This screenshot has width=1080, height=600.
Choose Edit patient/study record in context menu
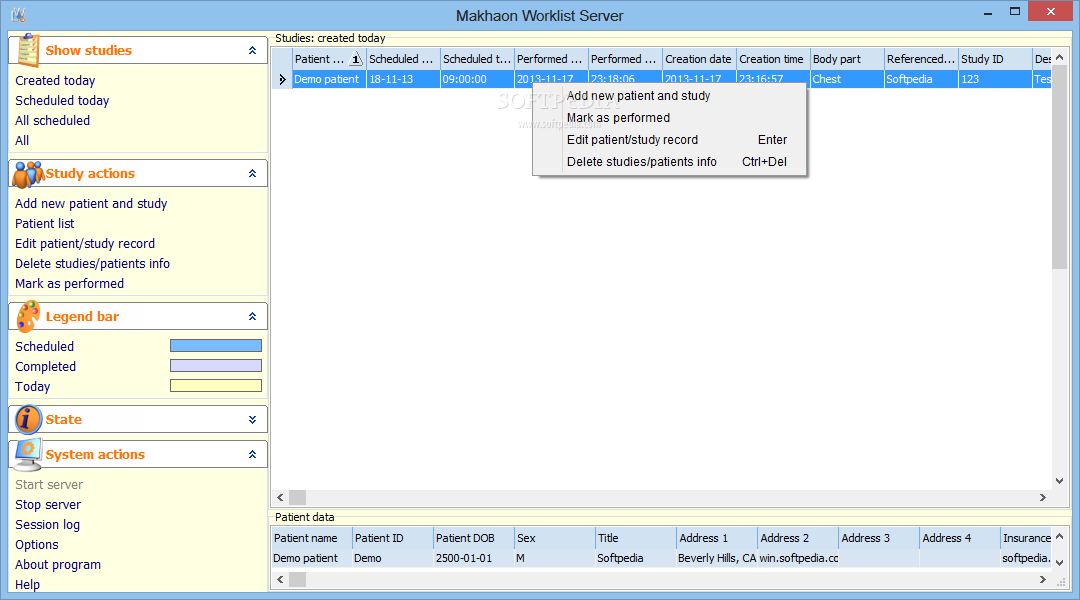coord(669,140)
